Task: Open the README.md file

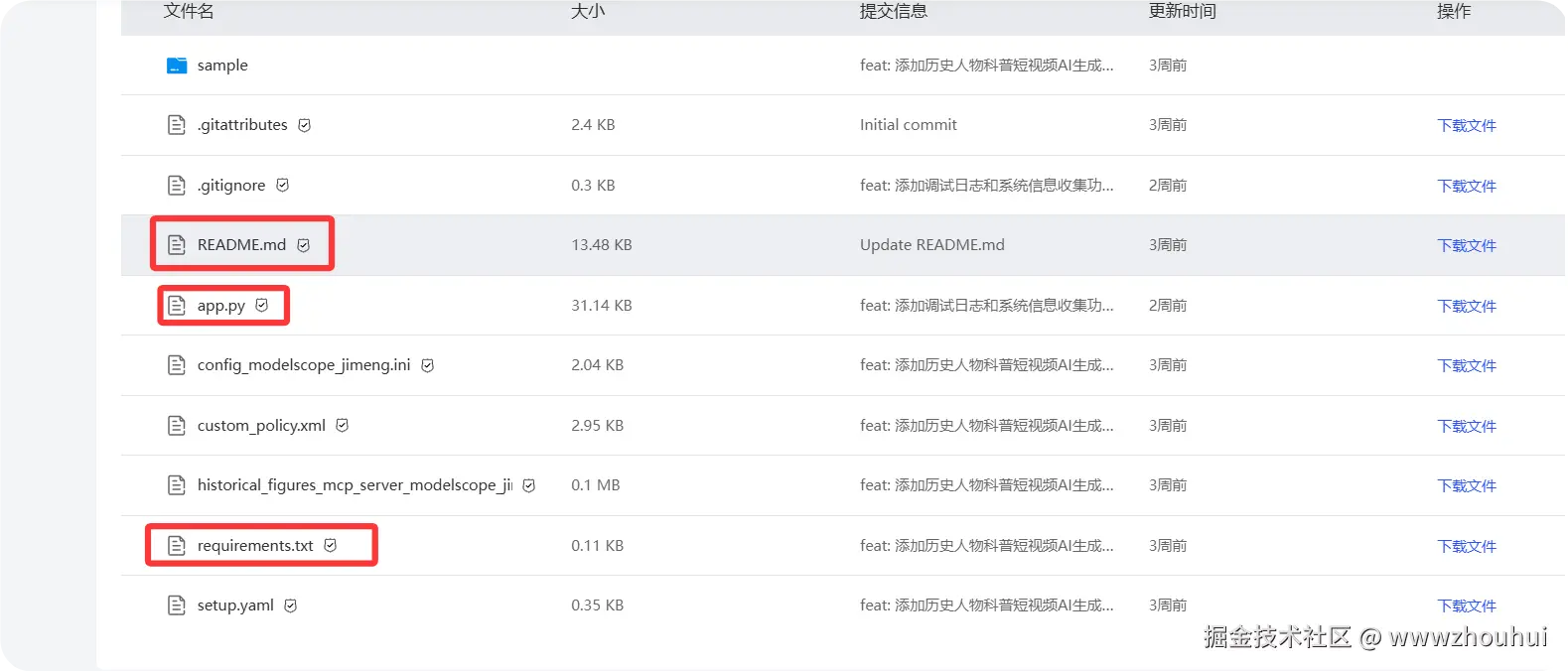Action: click(241, 245)
